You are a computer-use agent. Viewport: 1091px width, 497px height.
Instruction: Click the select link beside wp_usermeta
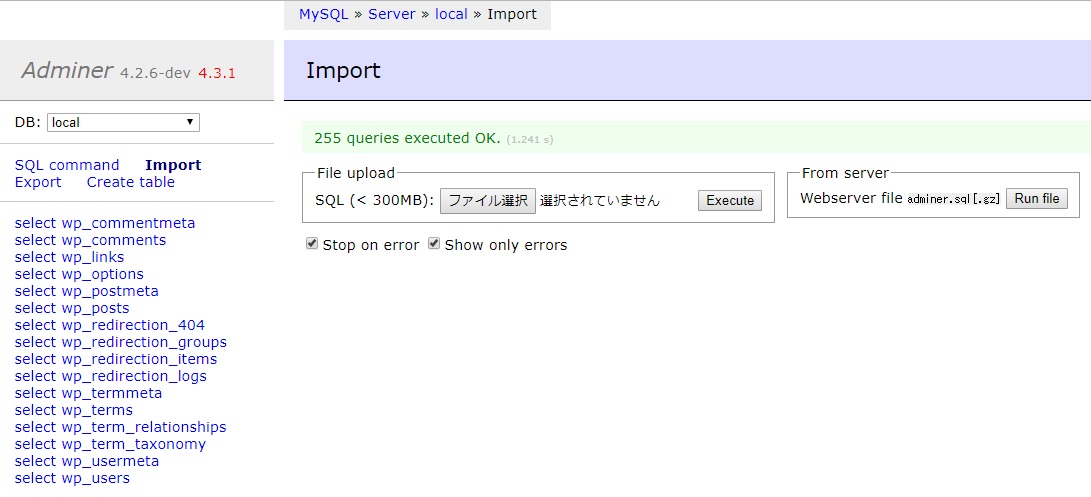click(35, 461)
